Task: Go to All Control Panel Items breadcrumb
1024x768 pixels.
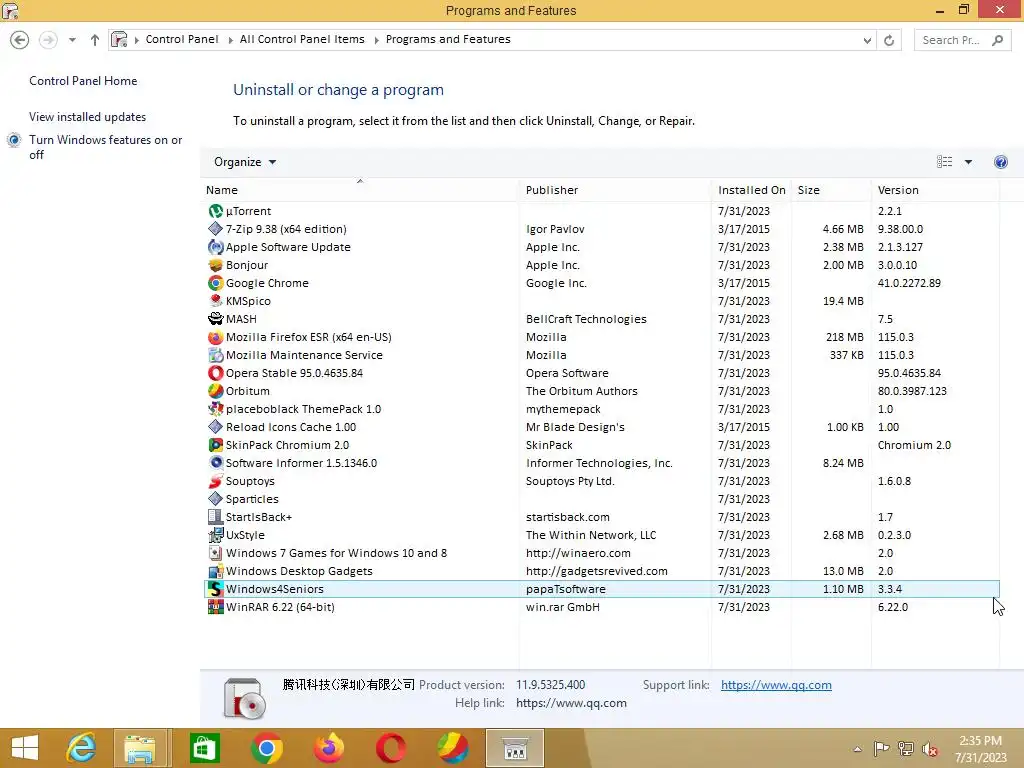Action: point(302,39)
